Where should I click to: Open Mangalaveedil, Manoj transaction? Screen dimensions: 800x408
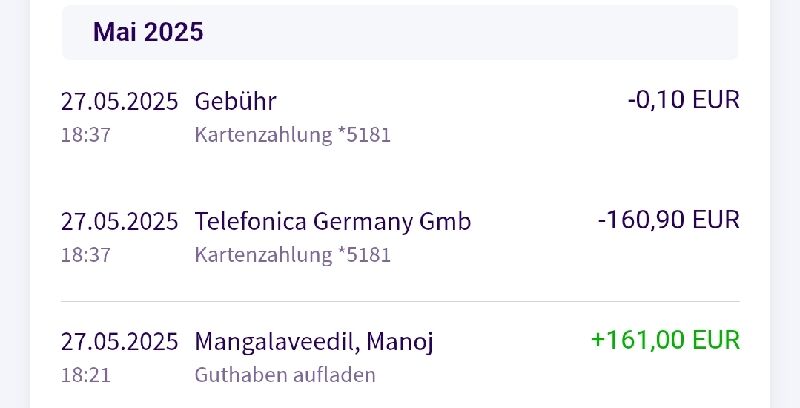click(x=400, y=357)
